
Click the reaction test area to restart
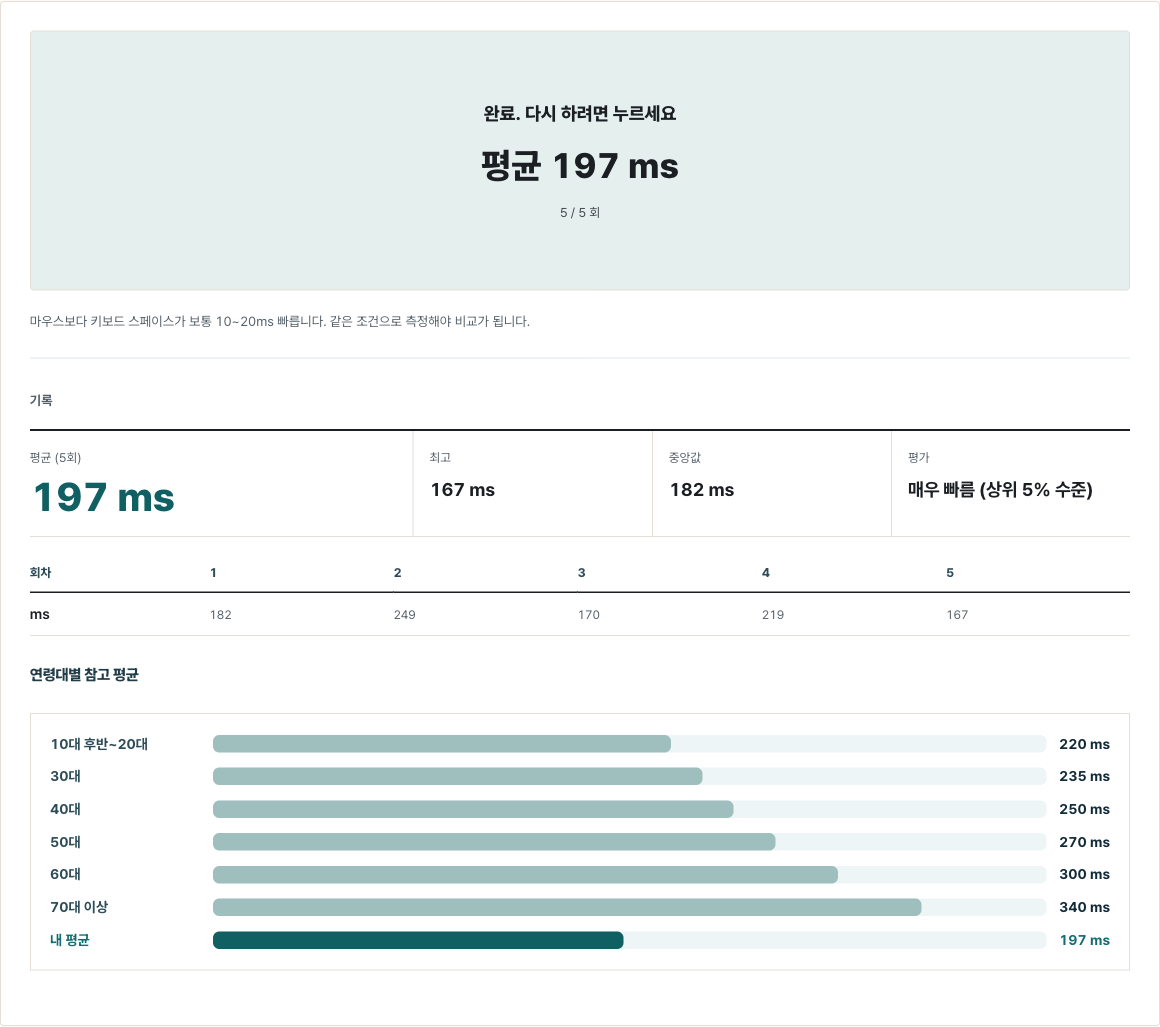579,161
